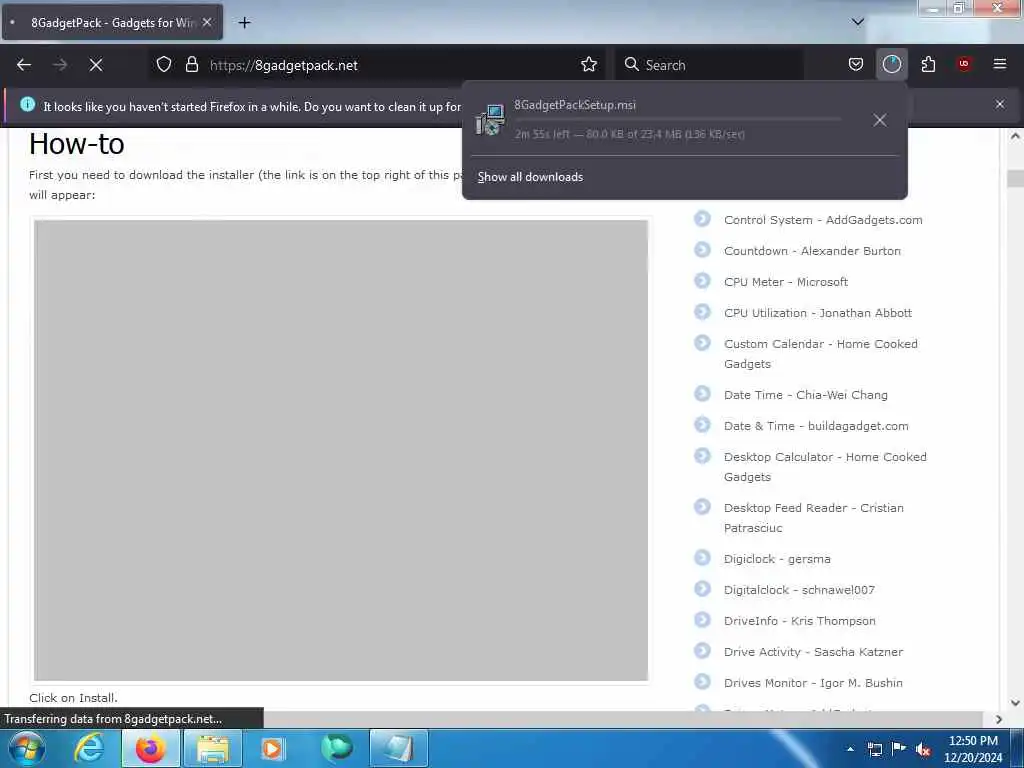Viewport: 1024px width, 768px height.
Task: Open CPU Utilization - Jonathan Abbott link
Action: point(818,313)
